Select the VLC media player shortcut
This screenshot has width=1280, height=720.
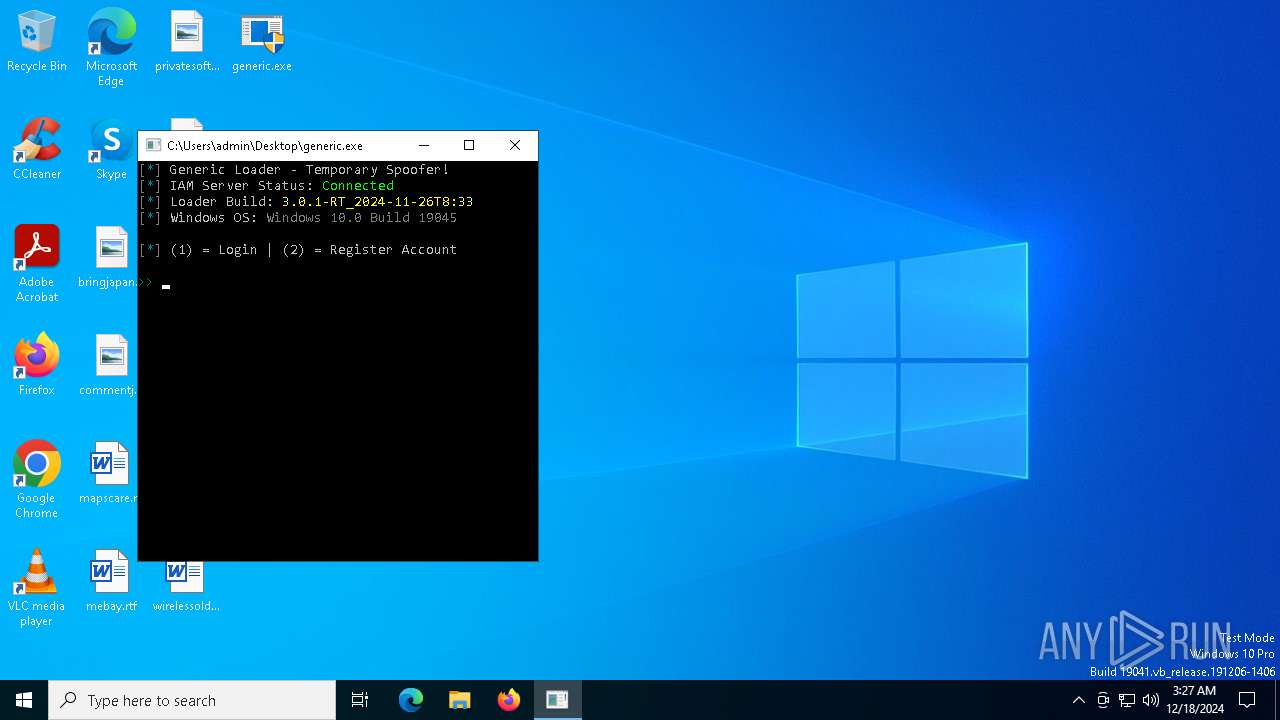click(x=37, y=588)
